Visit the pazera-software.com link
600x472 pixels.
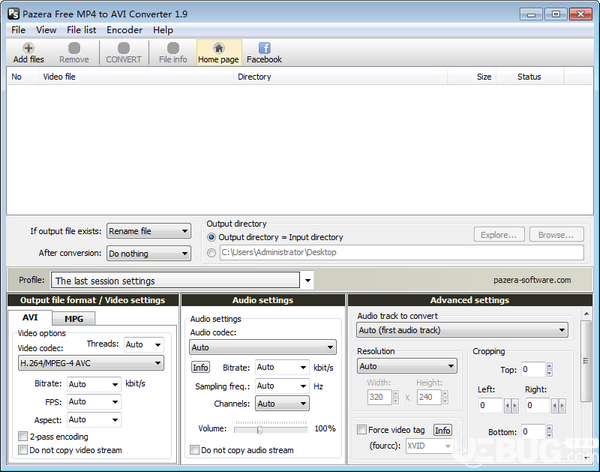click(532, 280)
